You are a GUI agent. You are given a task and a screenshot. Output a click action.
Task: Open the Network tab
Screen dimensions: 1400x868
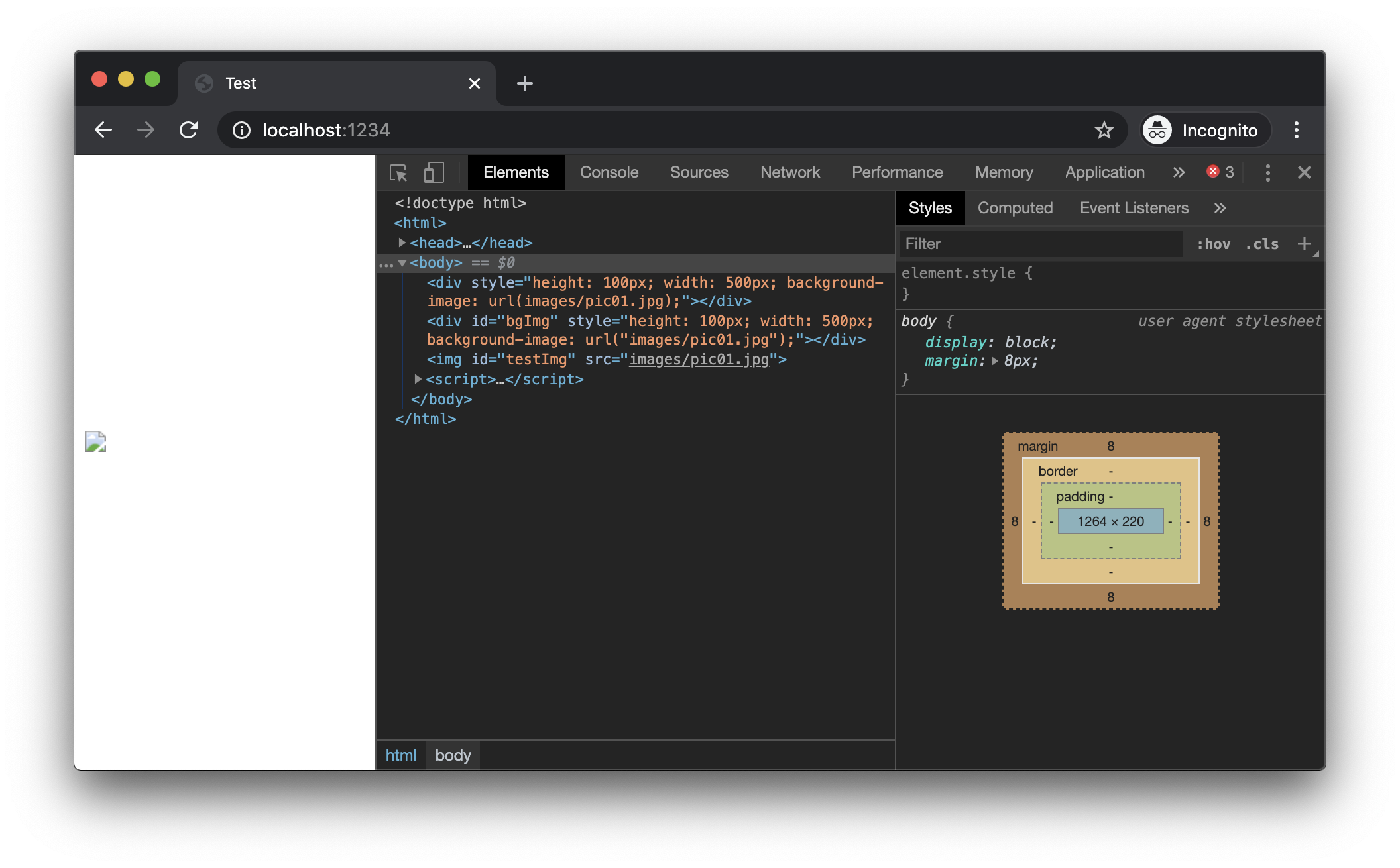789,172
